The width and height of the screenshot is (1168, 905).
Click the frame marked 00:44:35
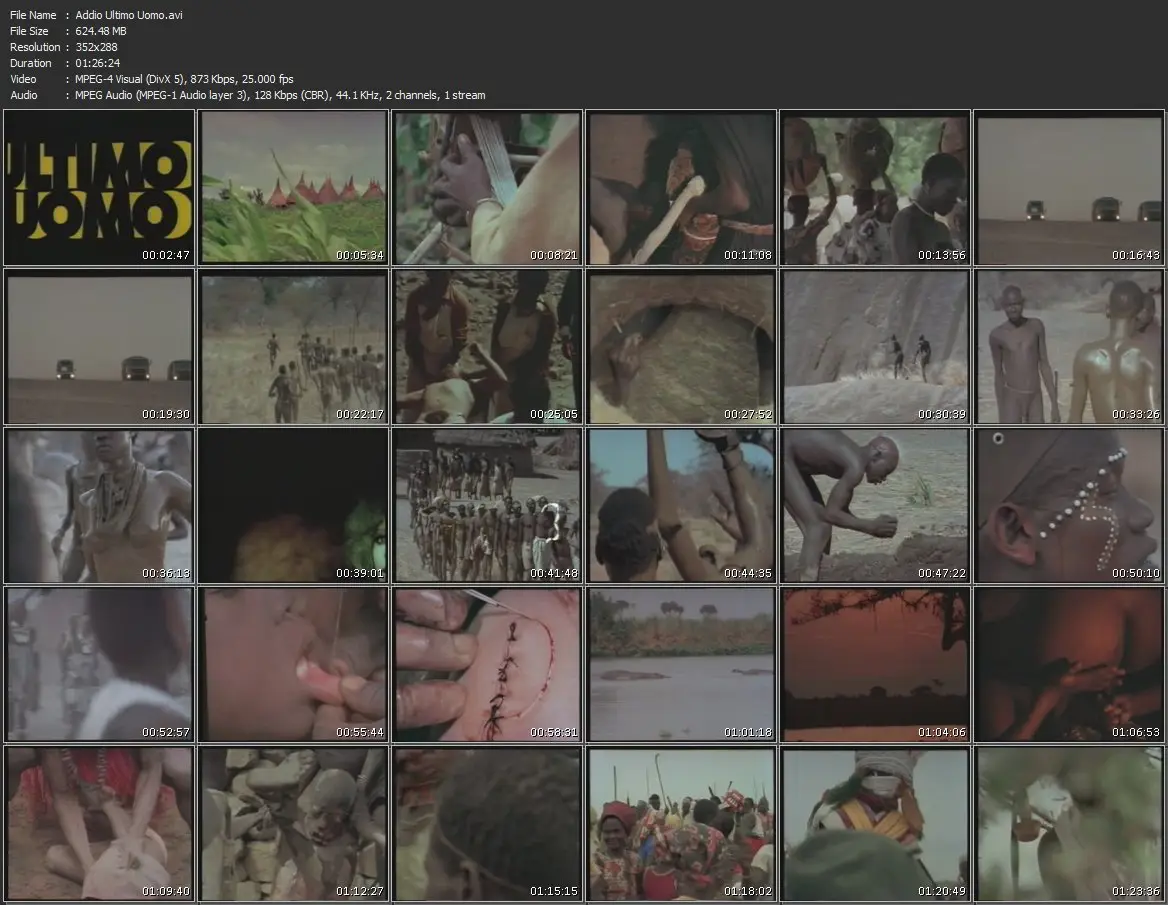(x=682, y=506)
